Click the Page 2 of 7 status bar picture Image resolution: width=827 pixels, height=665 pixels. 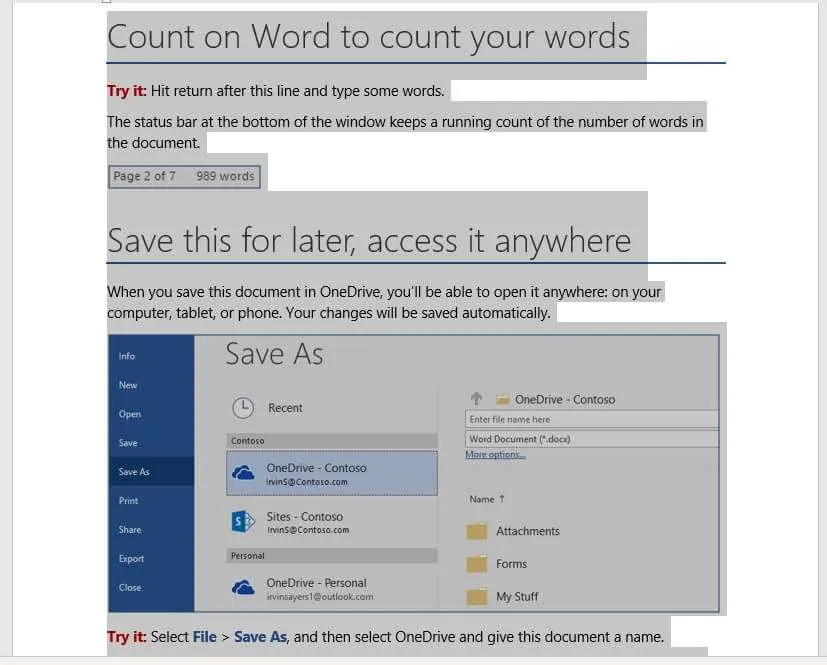(184, 176)
